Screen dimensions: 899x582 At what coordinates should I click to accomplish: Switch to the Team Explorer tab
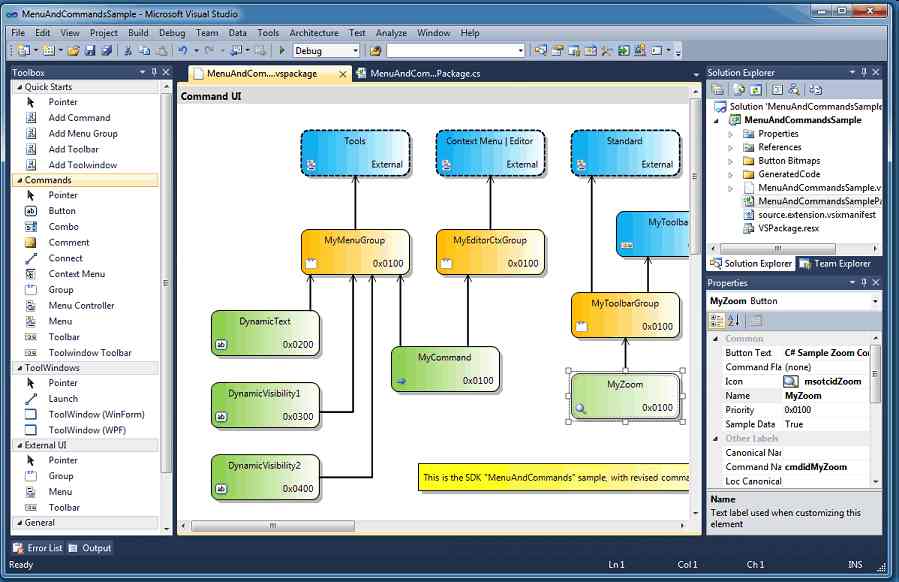point(836,264)
